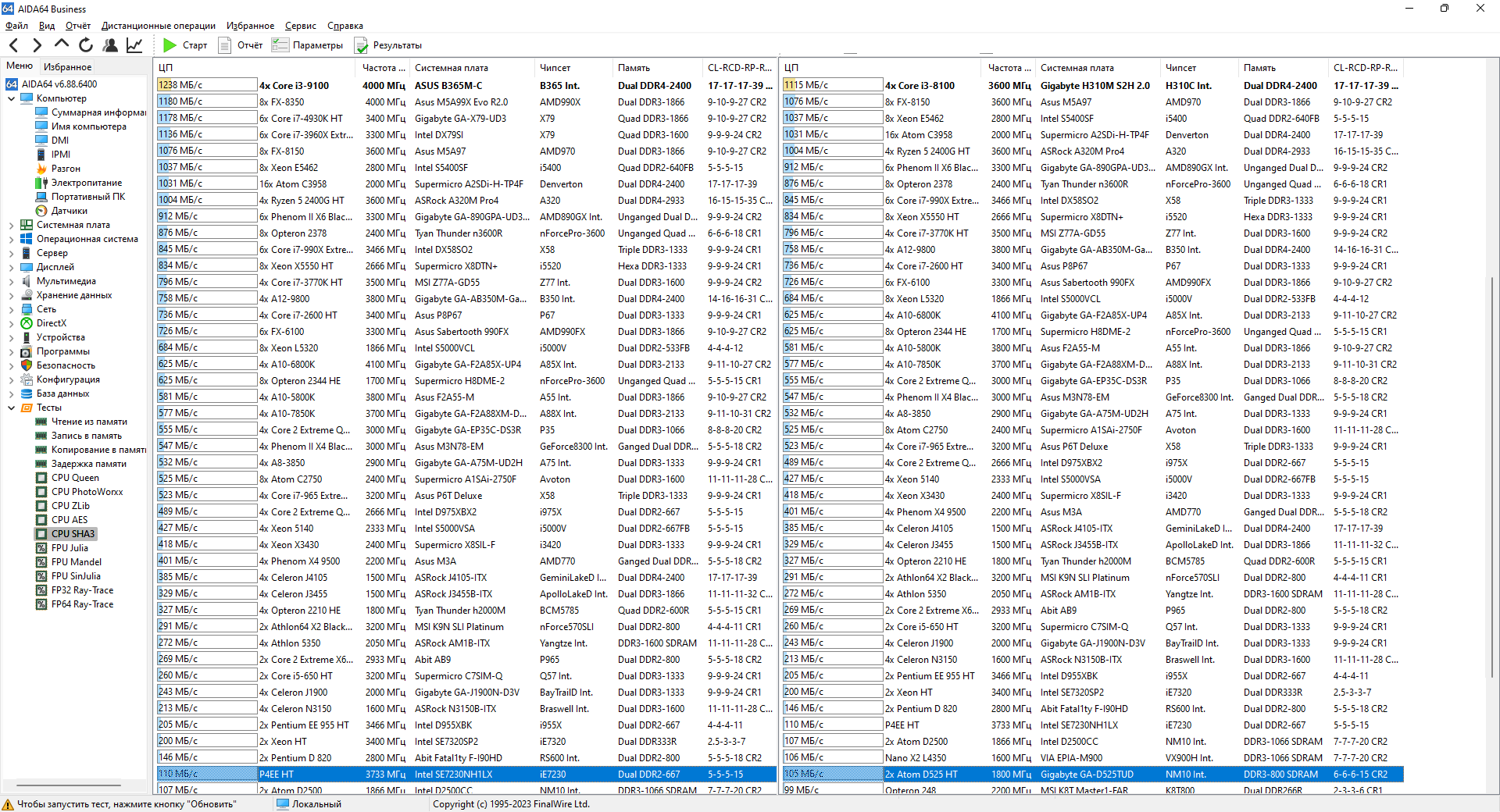This screenshot has height=812, width=1500.
Task: Select the Запись в память test
Action: [x=79, y=436]
